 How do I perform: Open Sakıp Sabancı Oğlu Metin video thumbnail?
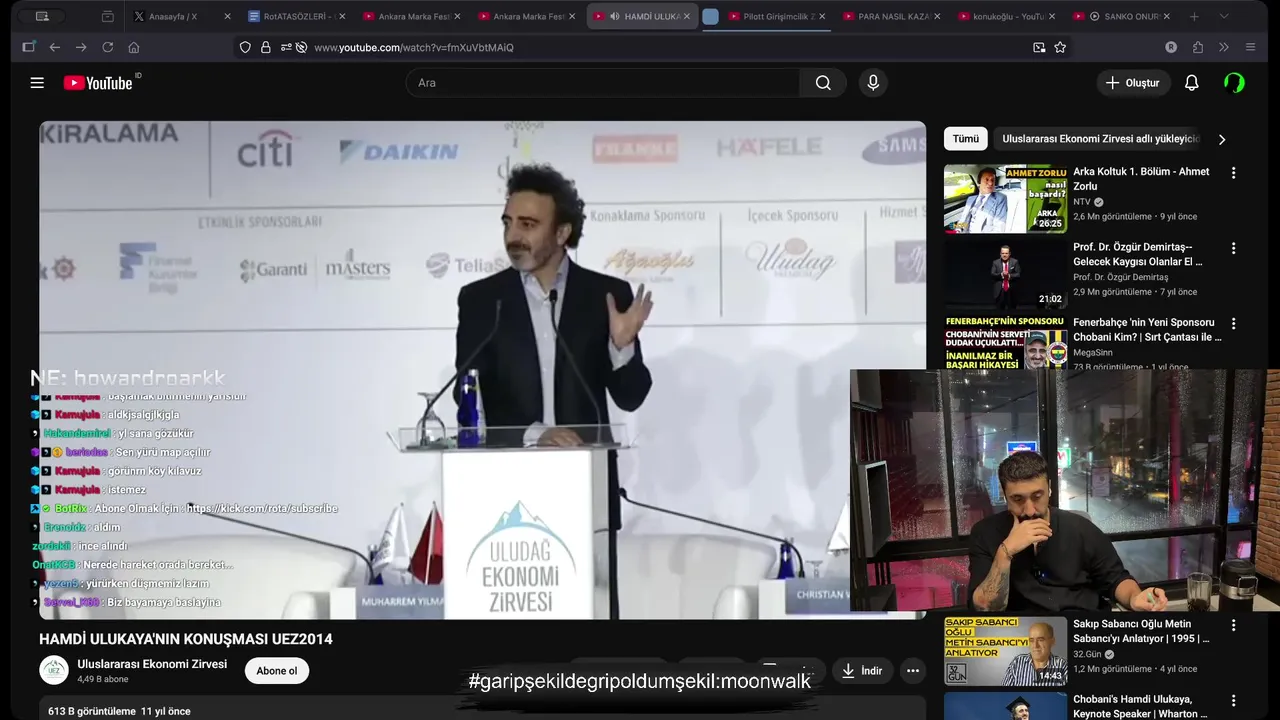tap(1005, 651)
